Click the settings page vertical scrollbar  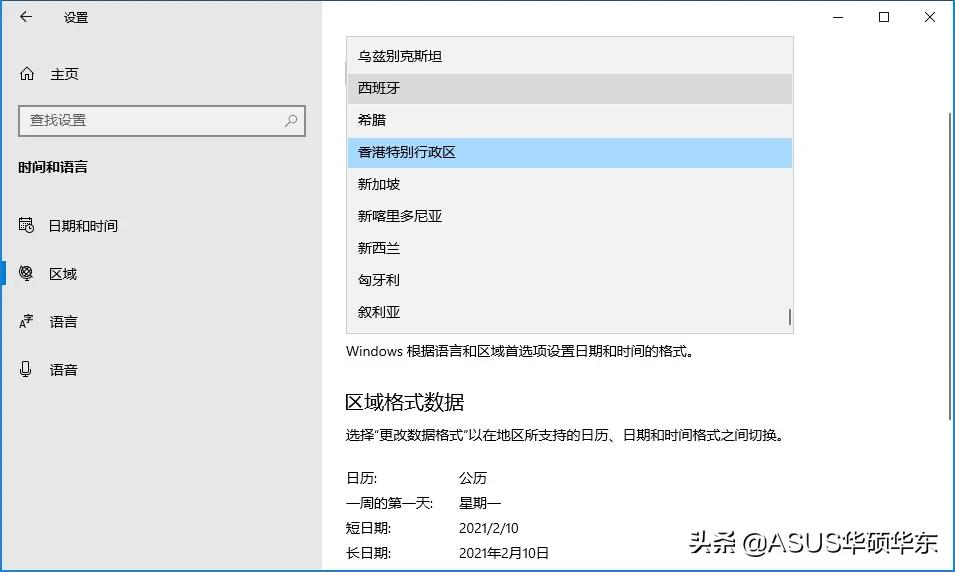tap(950, 266)
